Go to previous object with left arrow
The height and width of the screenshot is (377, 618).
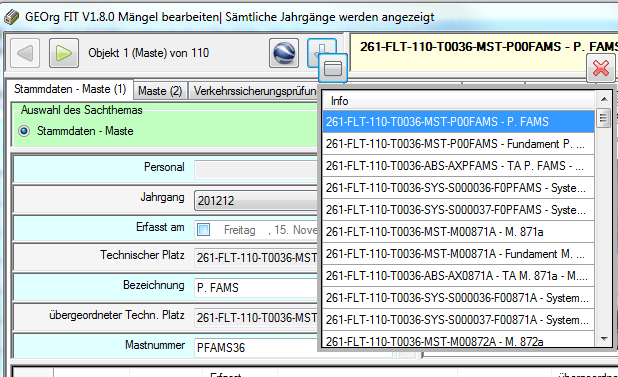point(25,53)
